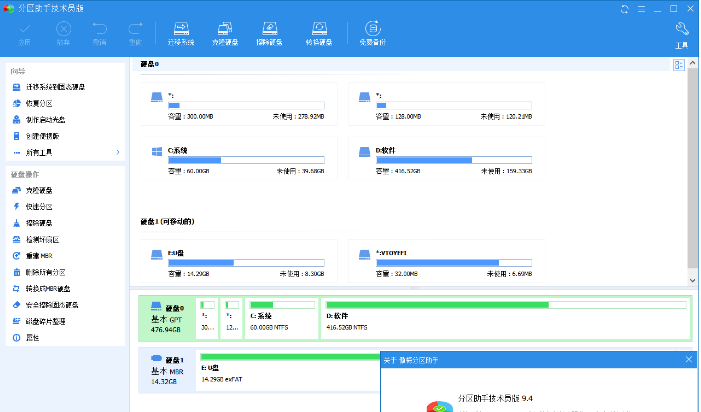Click the usage bar on the C:系统 card
This screenshot has width=701, height=412.
(x=246, y=160)
